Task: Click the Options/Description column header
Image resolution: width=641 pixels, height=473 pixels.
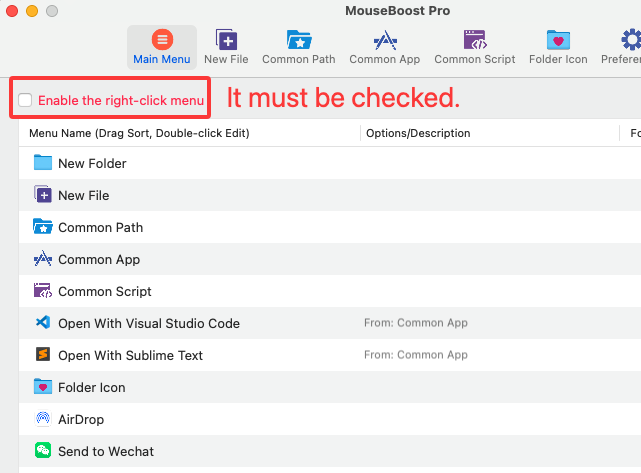Action: click(418, 133)
